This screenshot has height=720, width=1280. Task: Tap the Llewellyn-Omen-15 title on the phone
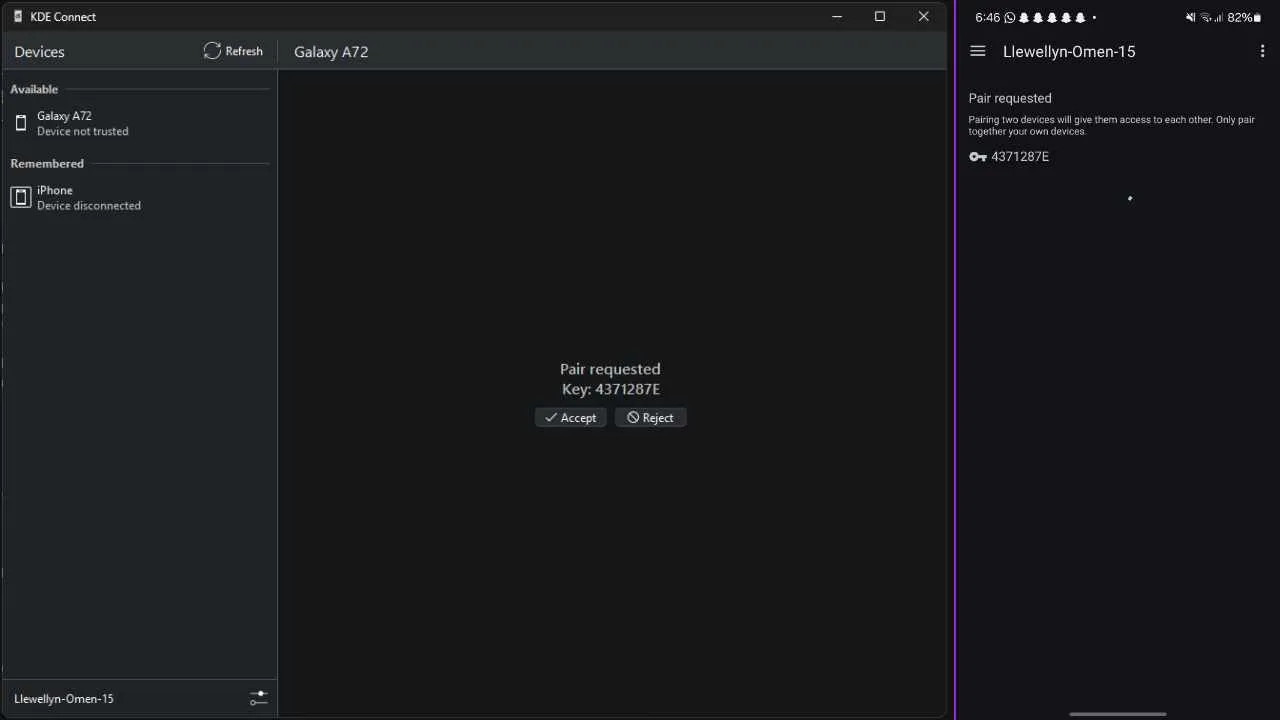click(1069, 52)
